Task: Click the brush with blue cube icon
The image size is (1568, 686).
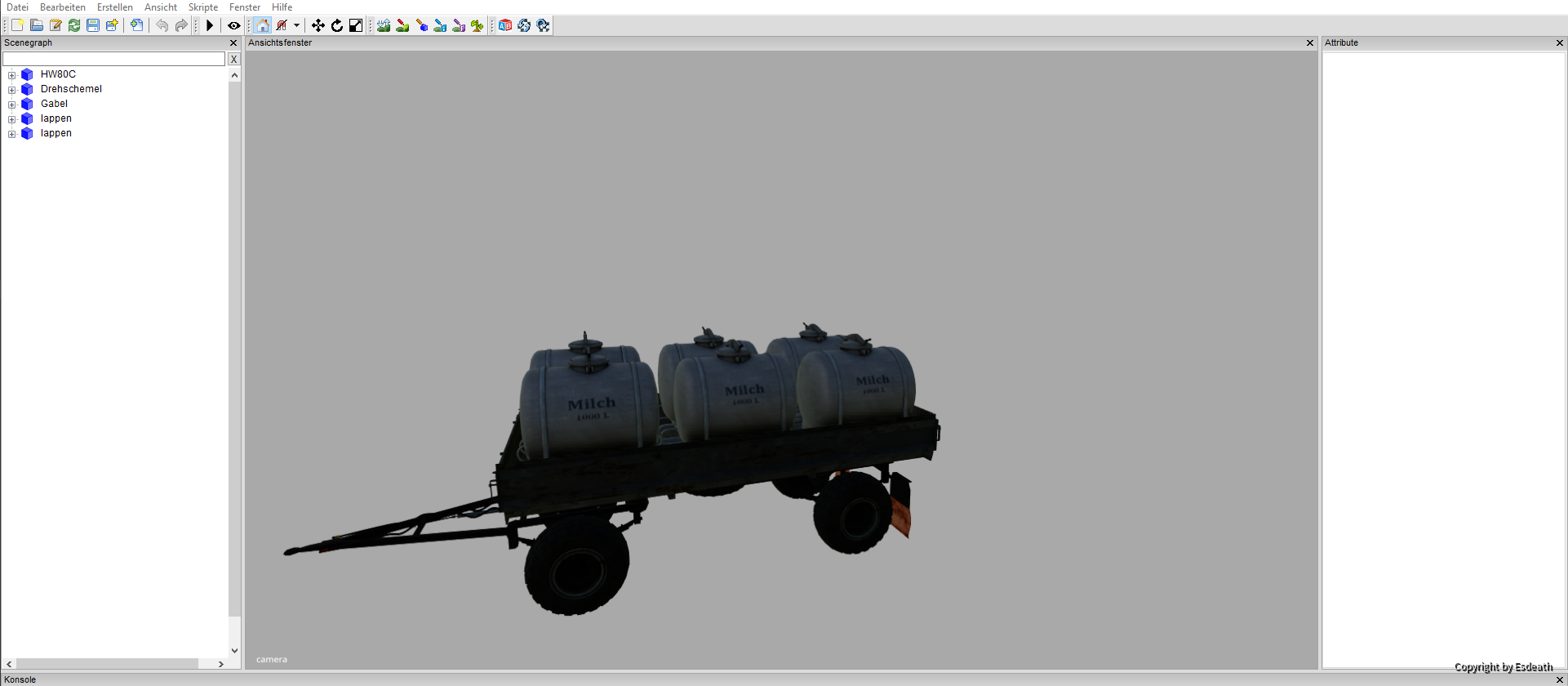Action: point(421,25)
